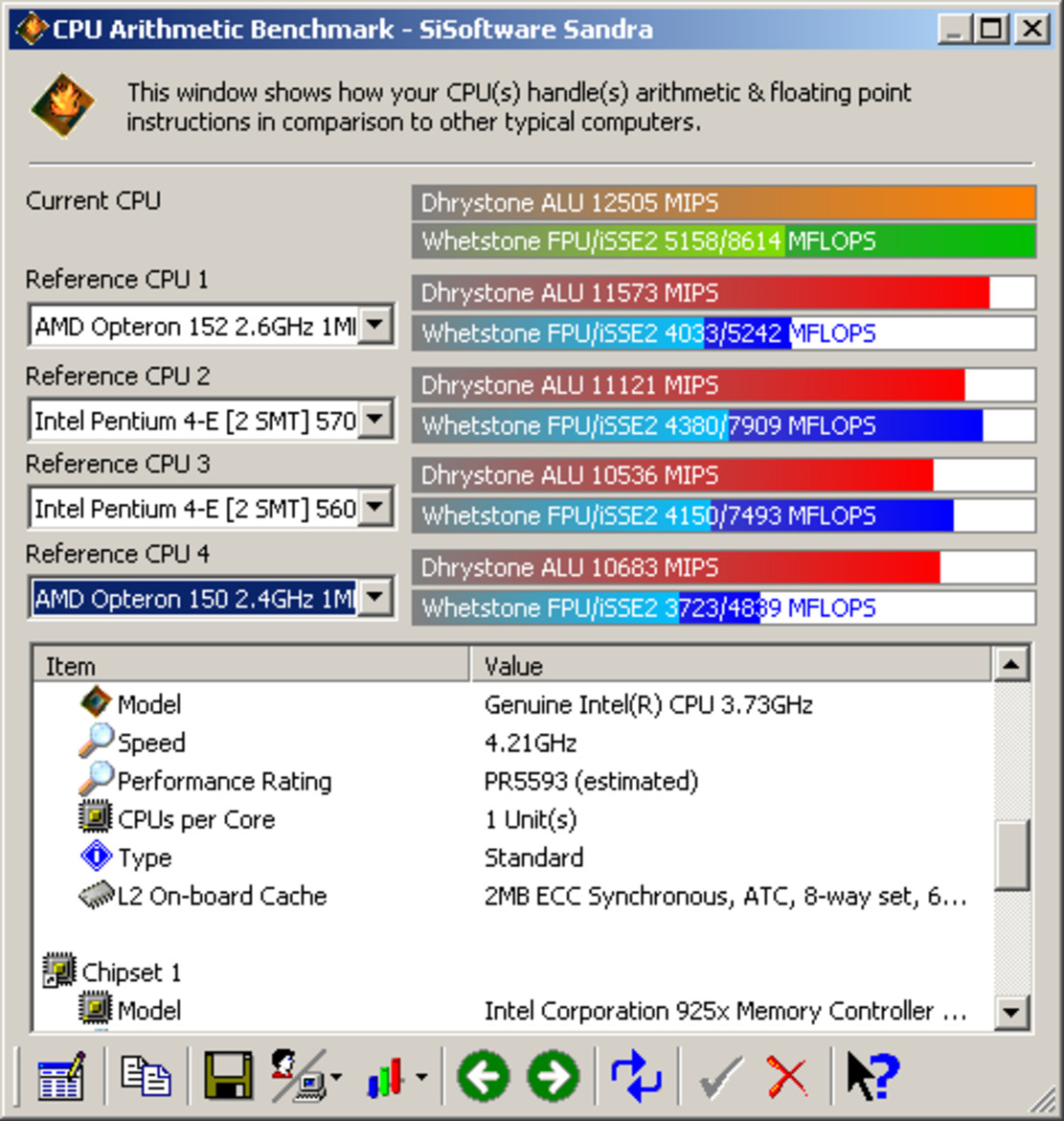Close the CPU Arithmetic Benchmark window
The width and height of the screenshot is (1064, 1121).
[1031, 30]
